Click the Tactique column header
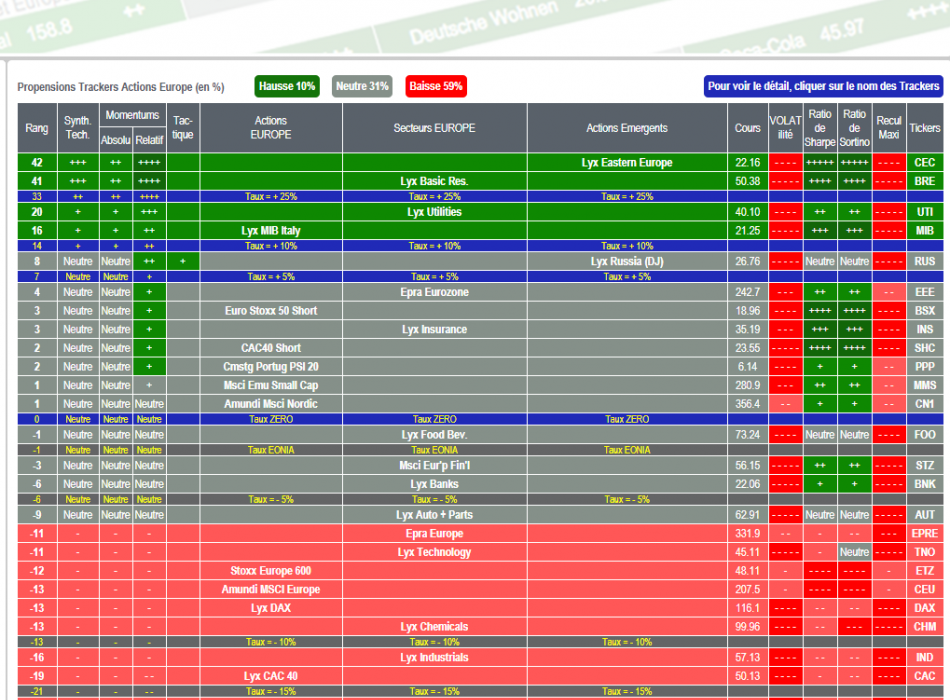This screenshot has height=700, width=950. tap(182, 128)
